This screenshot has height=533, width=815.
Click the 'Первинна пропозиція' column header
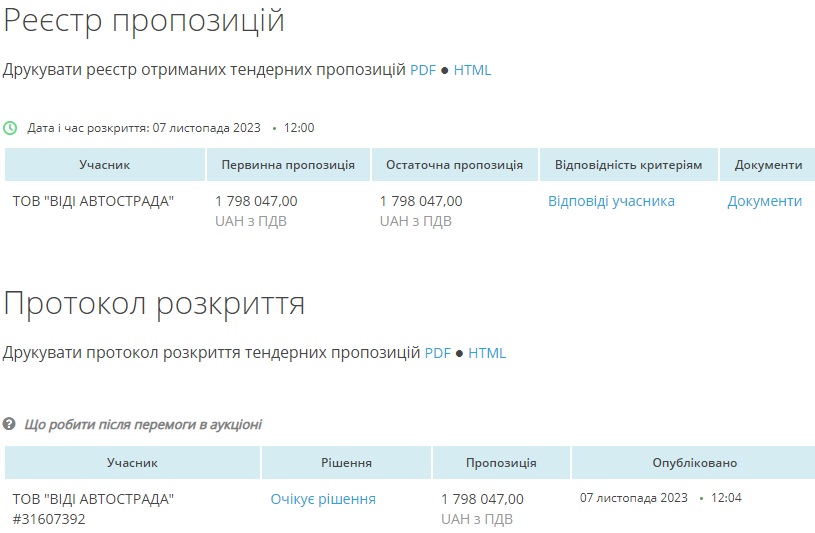tap(288, 165)
